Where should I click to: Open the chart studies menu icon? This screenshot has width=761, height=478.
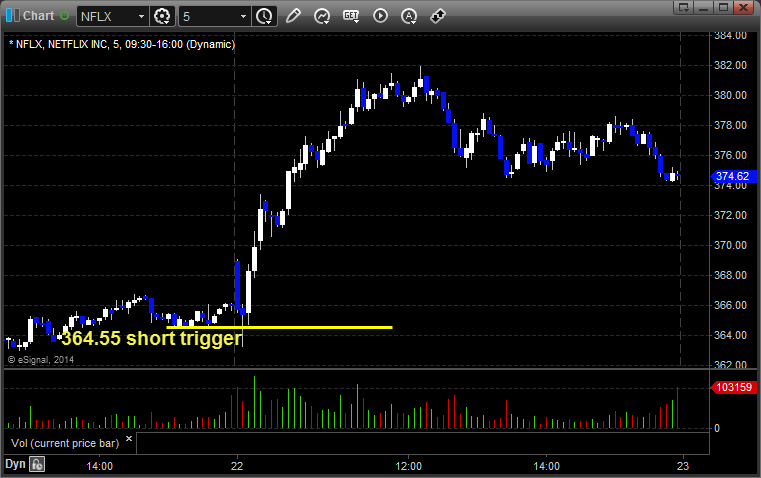tap(322, 16)
